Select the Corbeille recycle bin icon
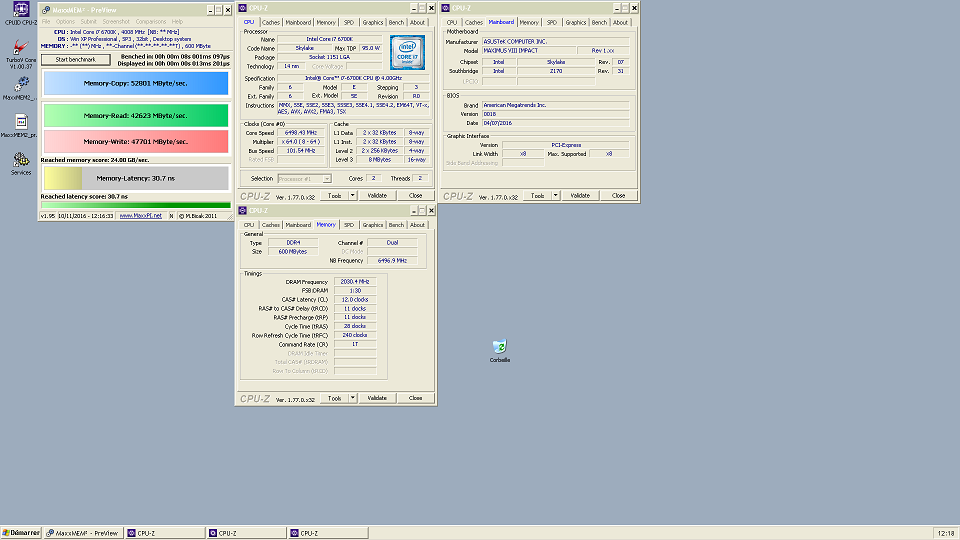The width and height of the screenshot is (960, 540). tap(500, 350)
